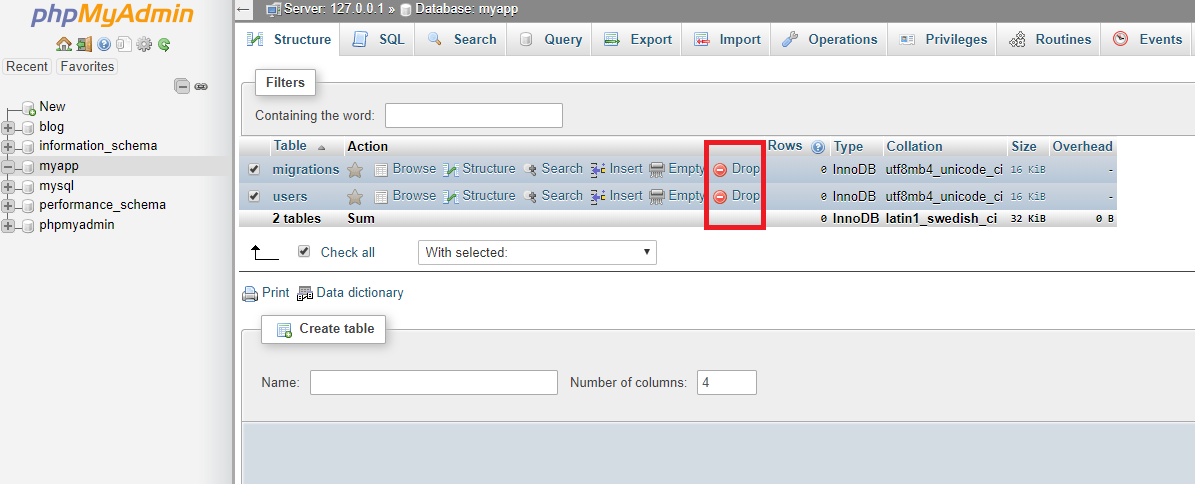1195x484 pixels.
Task: Click the Search icon in users row
Action: coord(530,197)
